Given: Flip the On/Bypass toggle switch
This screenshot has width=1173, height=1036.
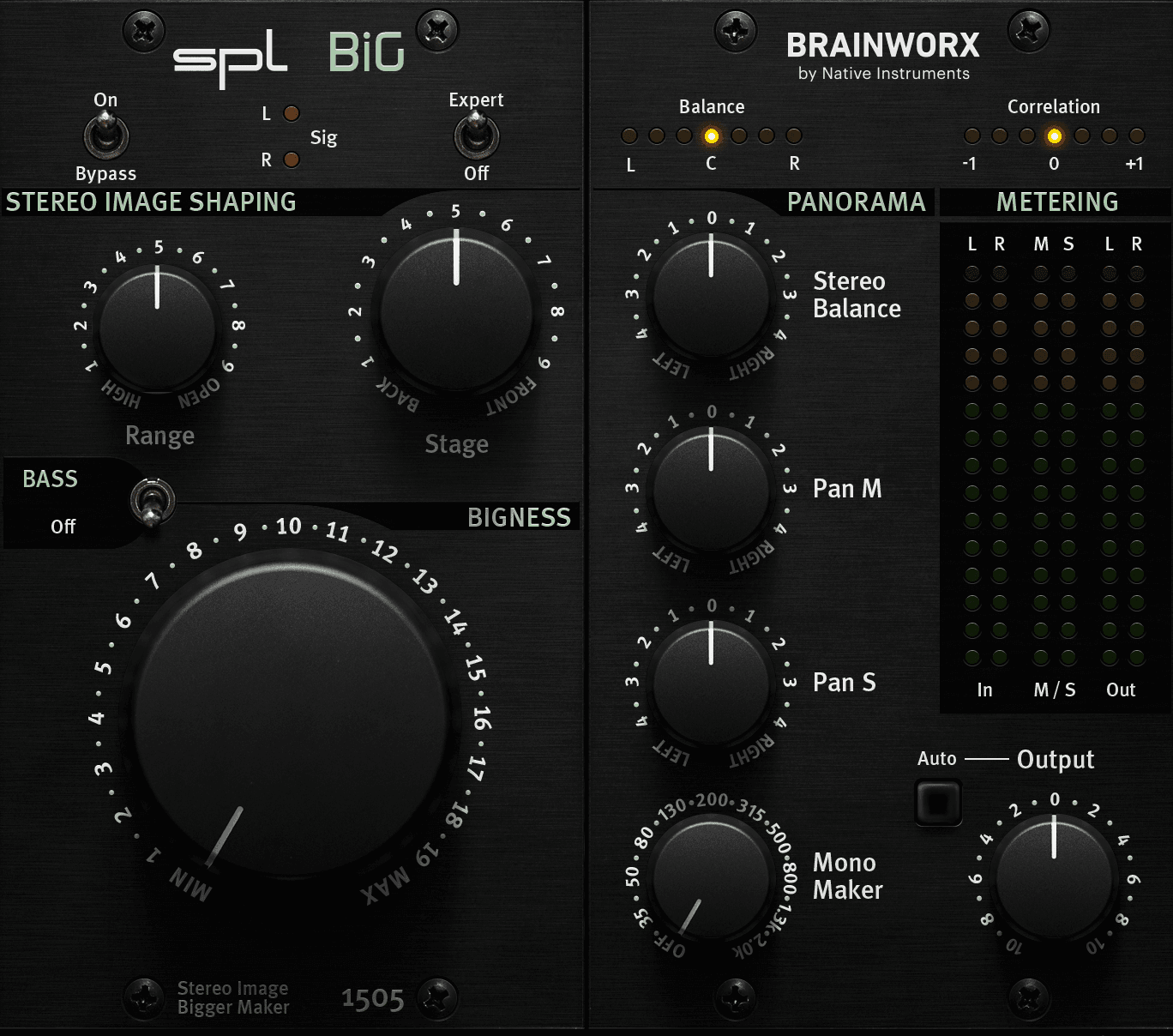Looking at the screenshot, I should point(105,136).
